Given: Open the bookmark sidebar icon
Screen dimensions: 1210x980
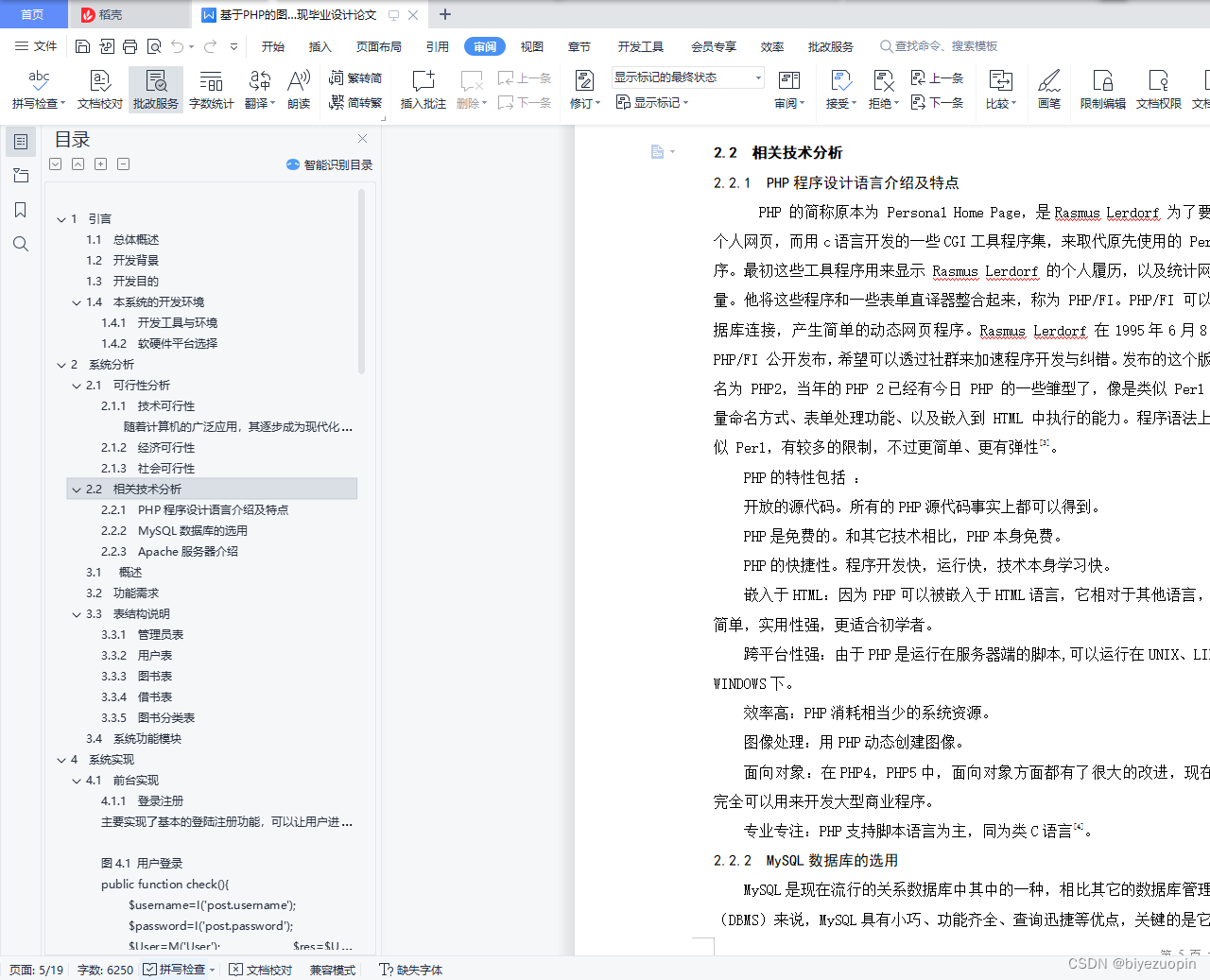Looking at the screenshot, I should 21,210.
